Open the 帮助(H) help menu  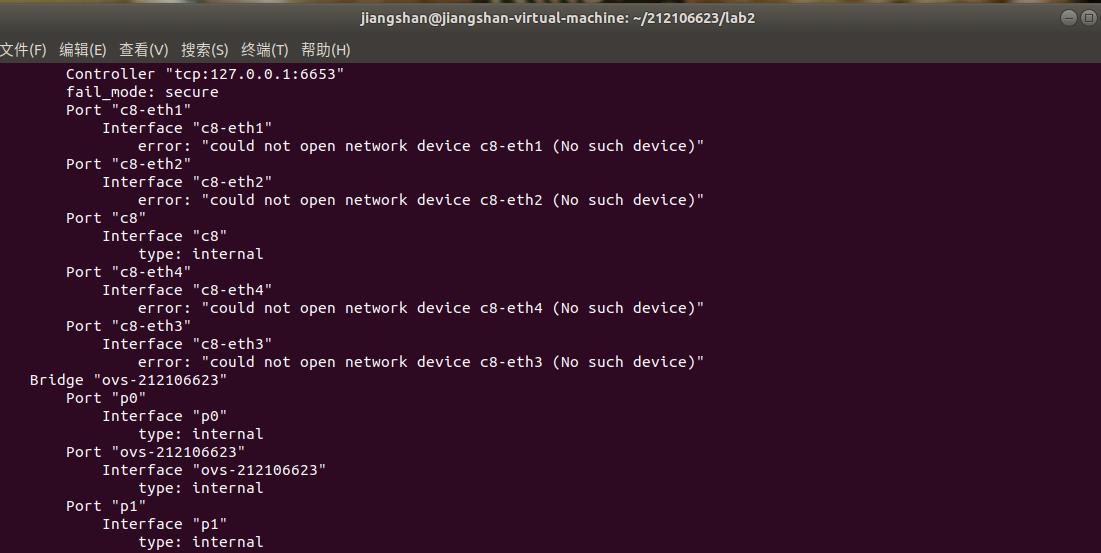326,50
